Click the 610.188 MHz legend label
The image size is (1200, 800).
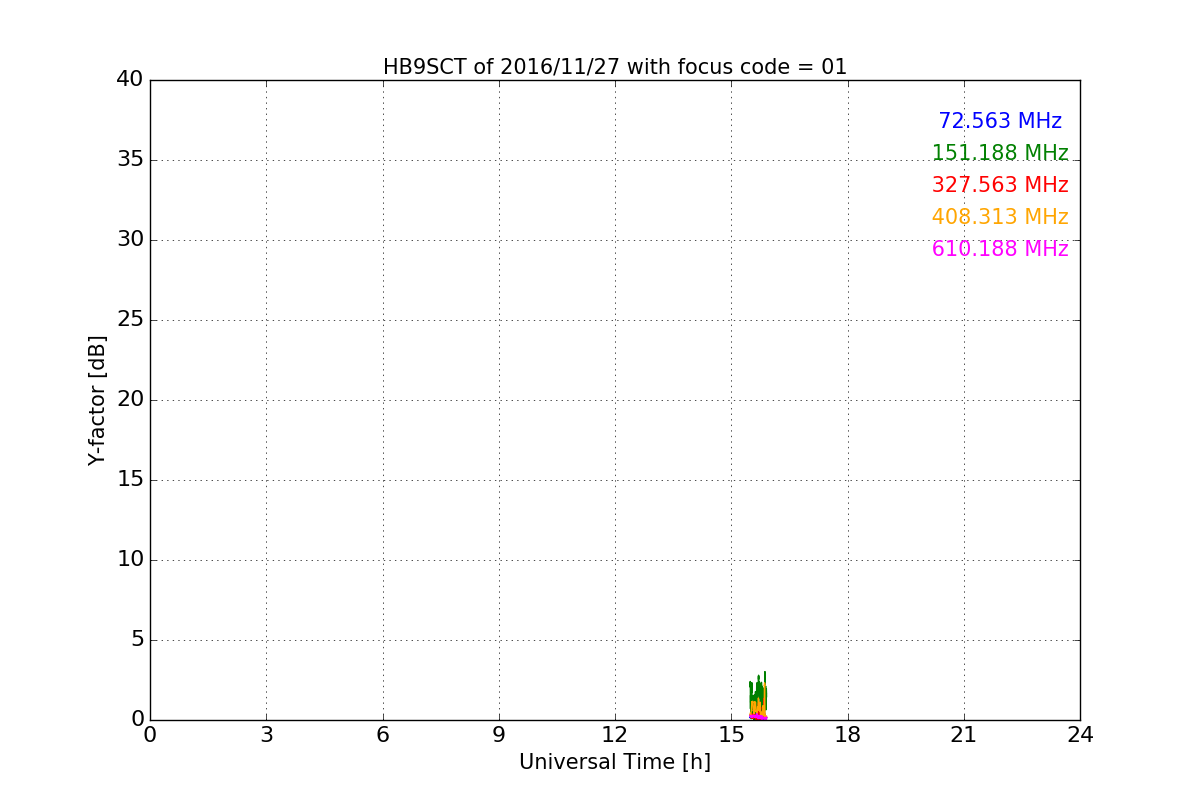tap(1000, 249)
